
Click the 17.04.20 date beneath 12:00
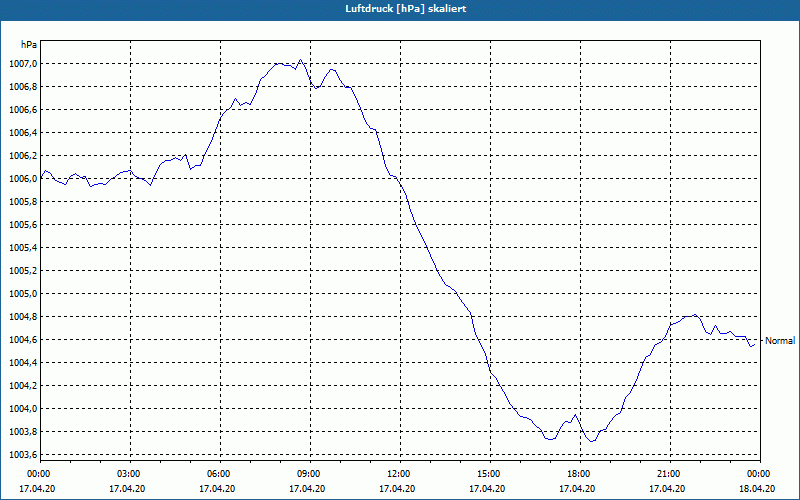coord(397,489)
